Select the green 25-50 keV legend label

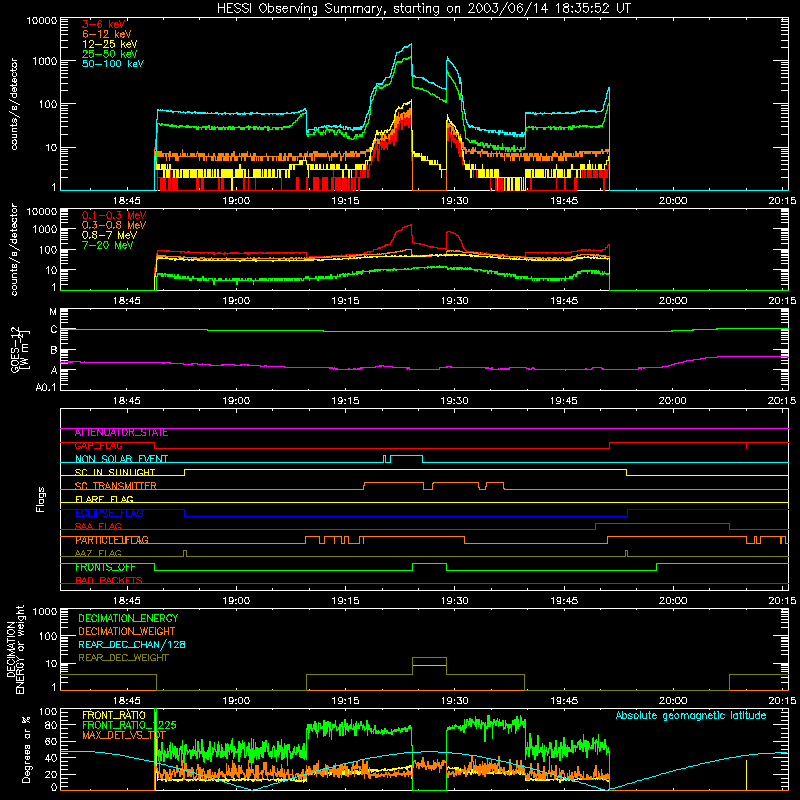pyautogui.click(x=109, y=54)
